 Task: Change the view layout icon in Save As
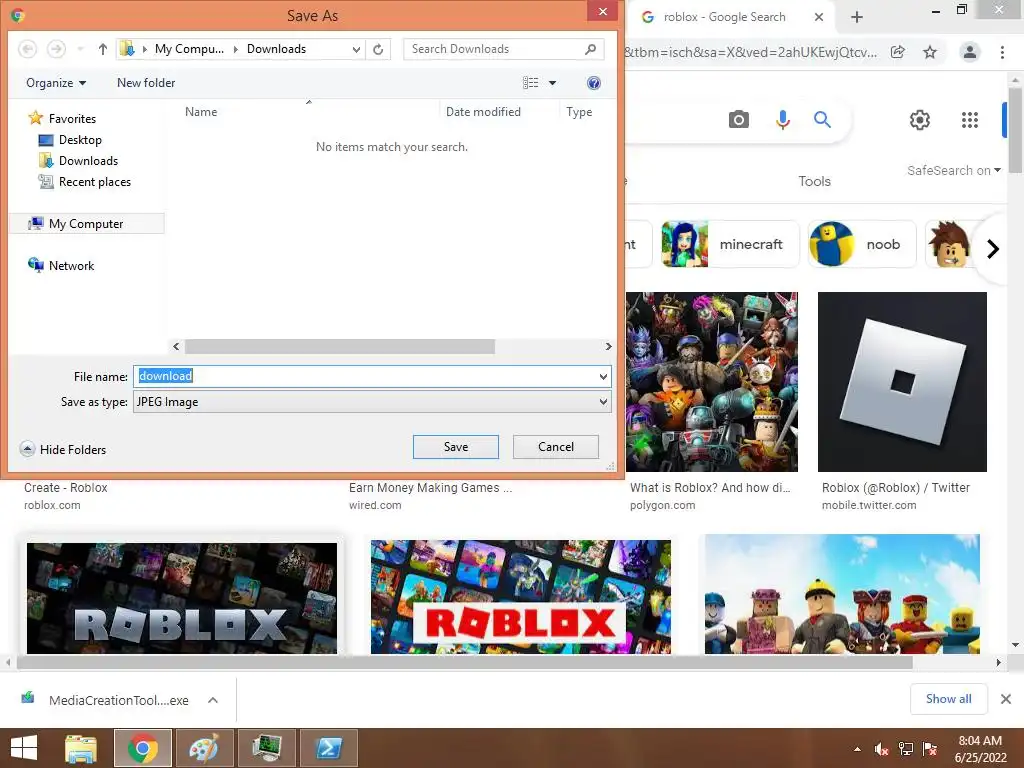(530, 83)
